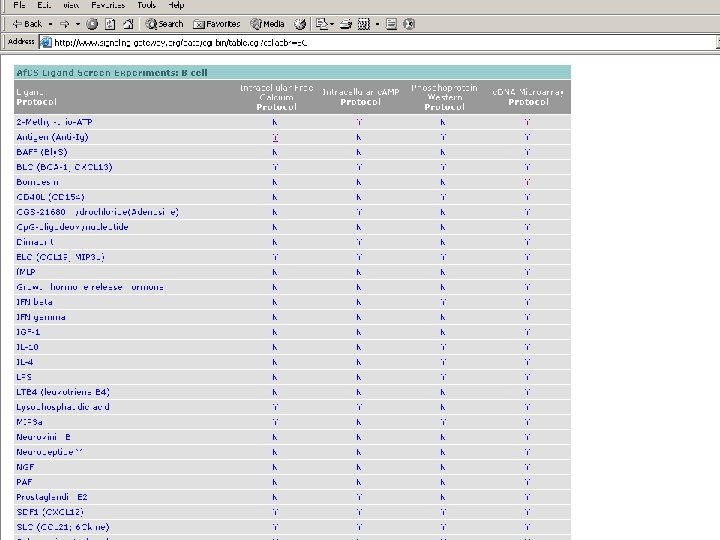This screenshot has width=720, height=540.
Task: Open the Tools menu
Action: pyautogui.click(x=147, y=6)
